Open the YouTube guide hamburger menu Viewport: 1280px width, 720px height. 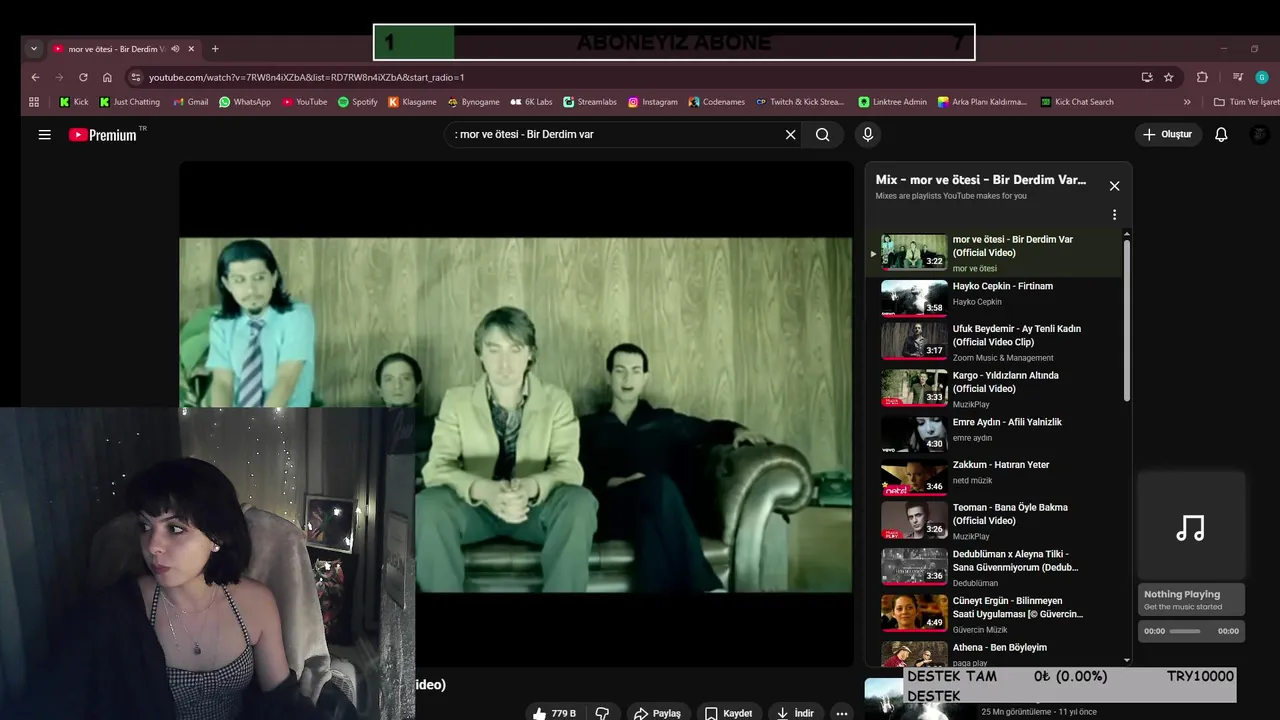click(x=44, y=134)
